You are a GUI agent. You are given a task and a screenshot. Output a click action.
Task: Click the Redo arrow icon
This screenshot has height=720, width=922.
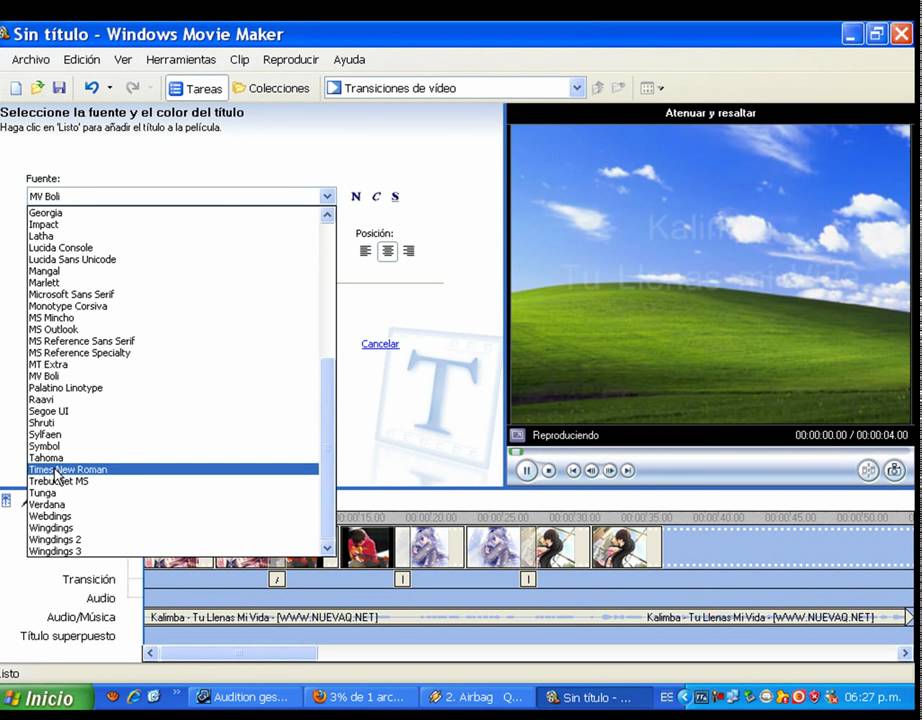pyautogui.click(x=133, y=88)
